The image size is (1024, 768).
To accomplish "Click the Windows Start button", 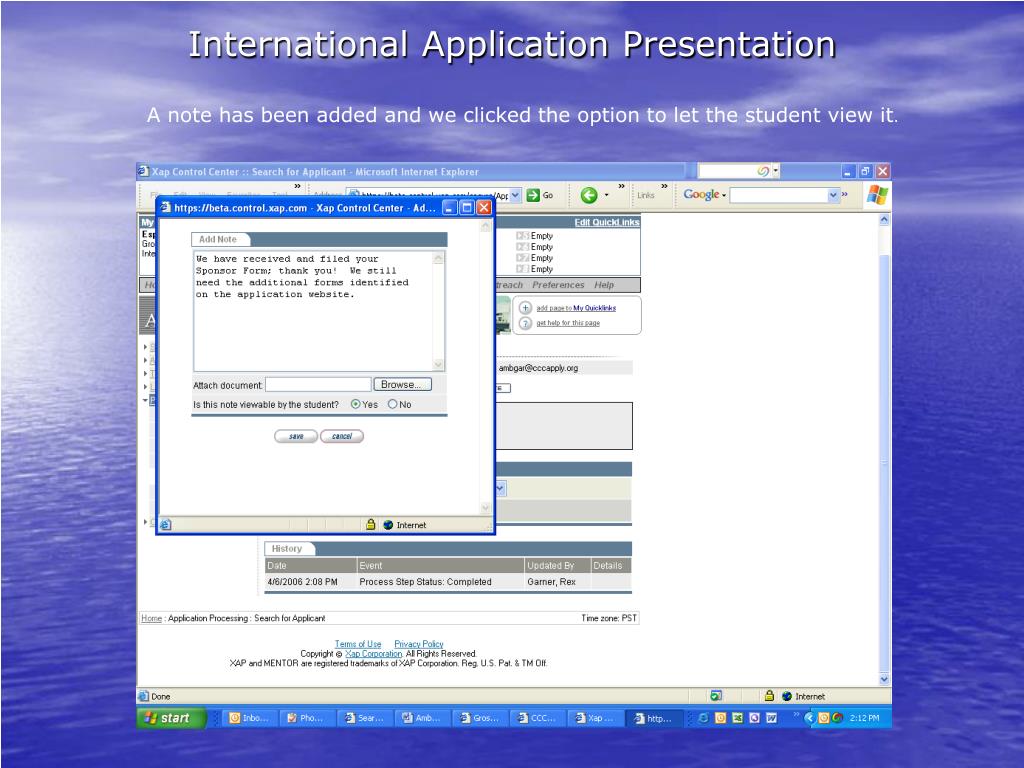I will pyautogui.click(x=170, y=718).
